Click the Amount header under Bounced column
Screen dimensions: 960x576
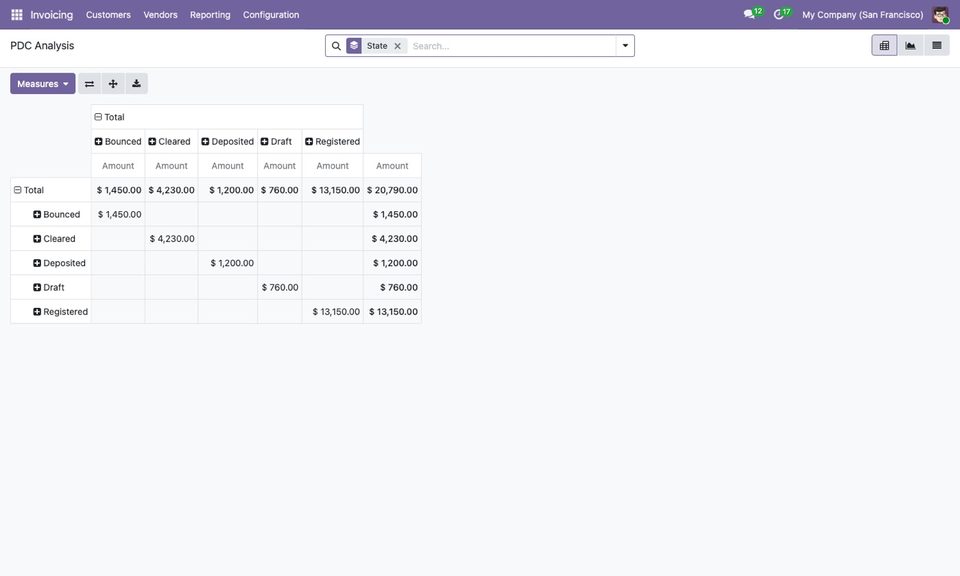[x=118, y=166]
